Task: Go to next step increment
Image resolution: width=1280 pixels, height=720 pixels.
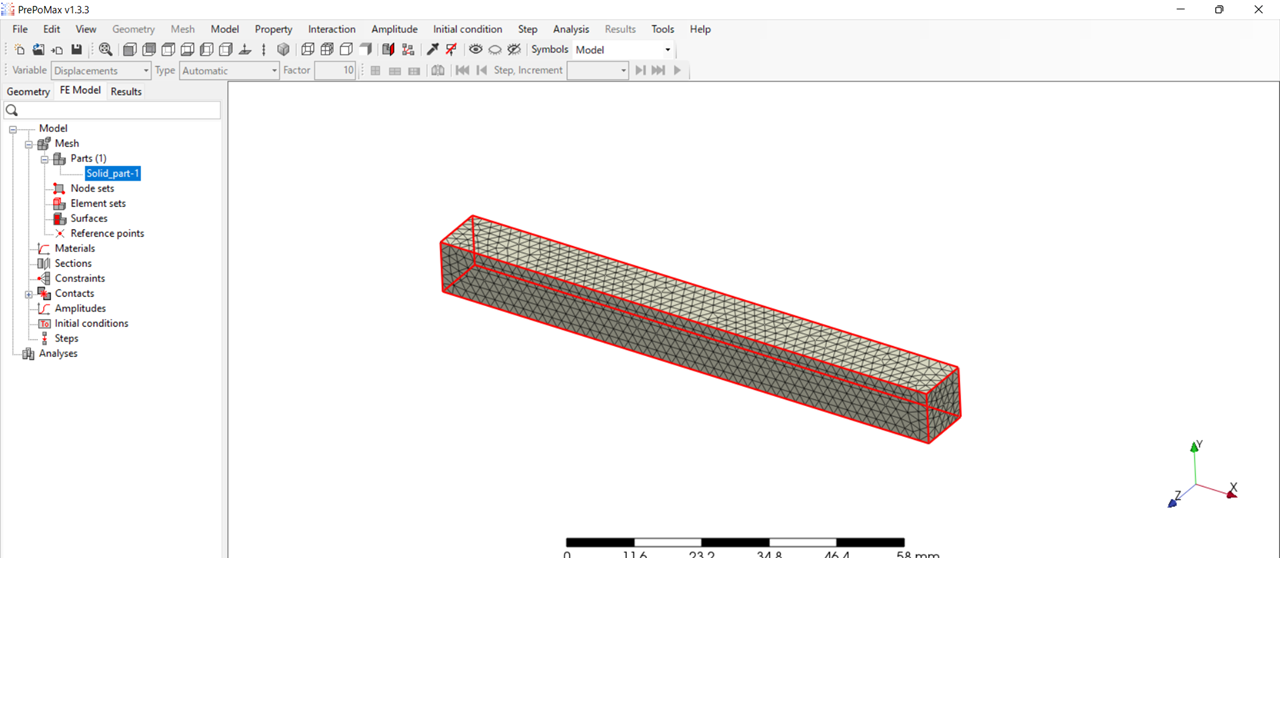Action: click(640, 70)
